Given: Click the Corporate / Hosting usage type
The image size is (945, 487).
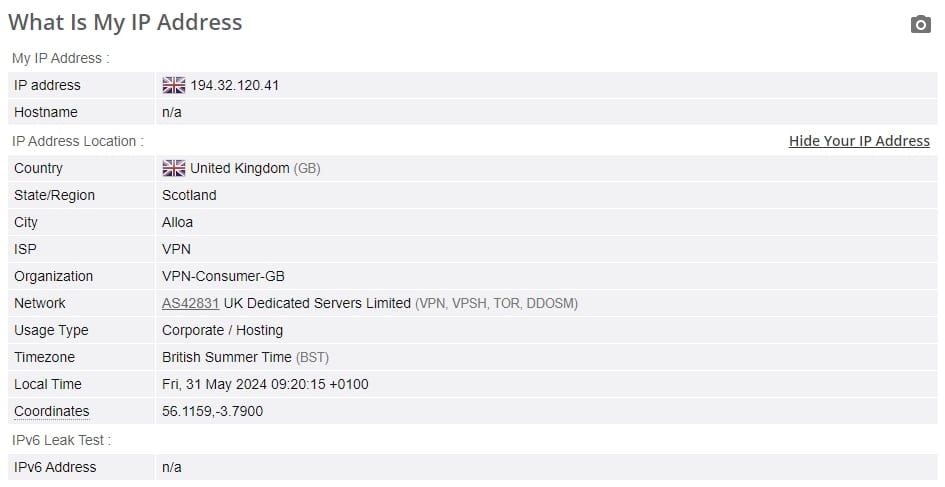Looking at the screenshot, I should (222, 330).
